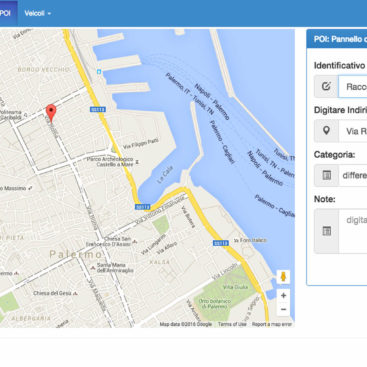Click the Via Lincoln street label

tap(225, 271)
